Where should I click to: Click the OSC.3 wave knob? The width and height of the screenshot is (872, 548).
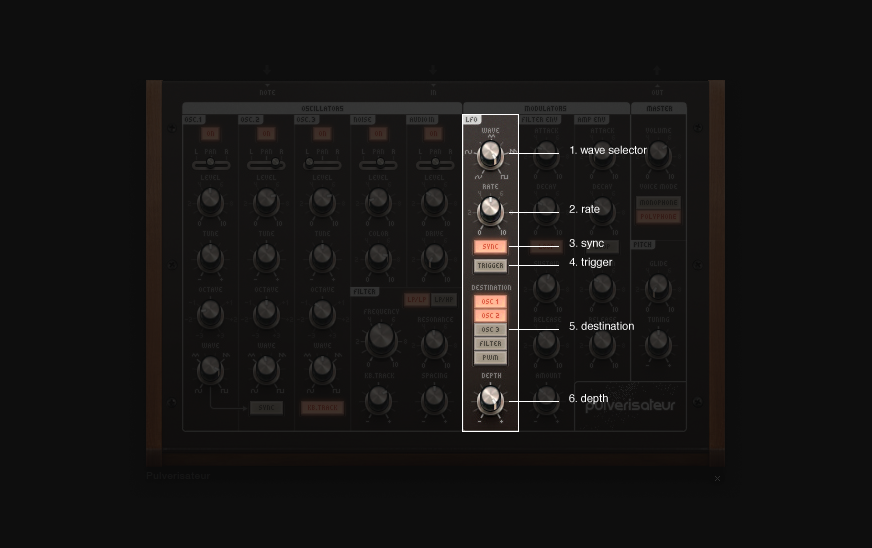coord(323,368)
